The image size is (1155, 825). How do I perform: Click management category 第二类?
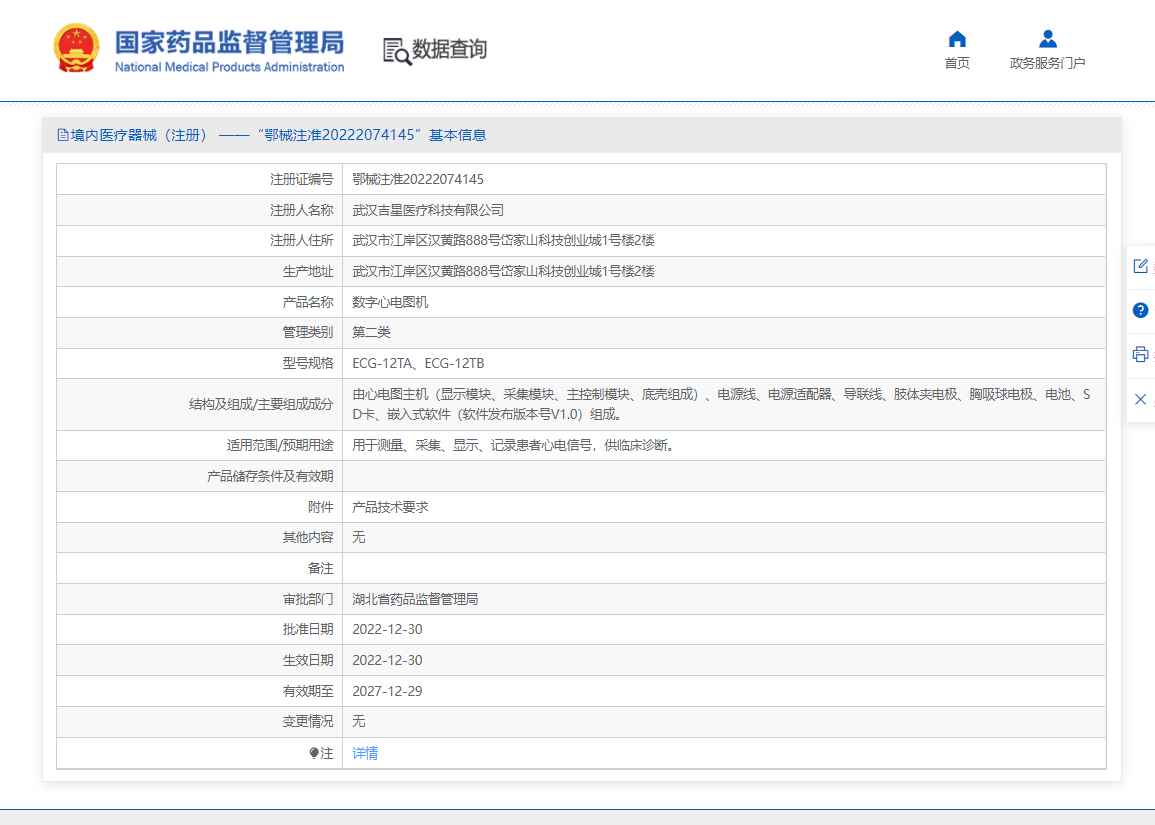pyautogui.click(x=371, y=332)
